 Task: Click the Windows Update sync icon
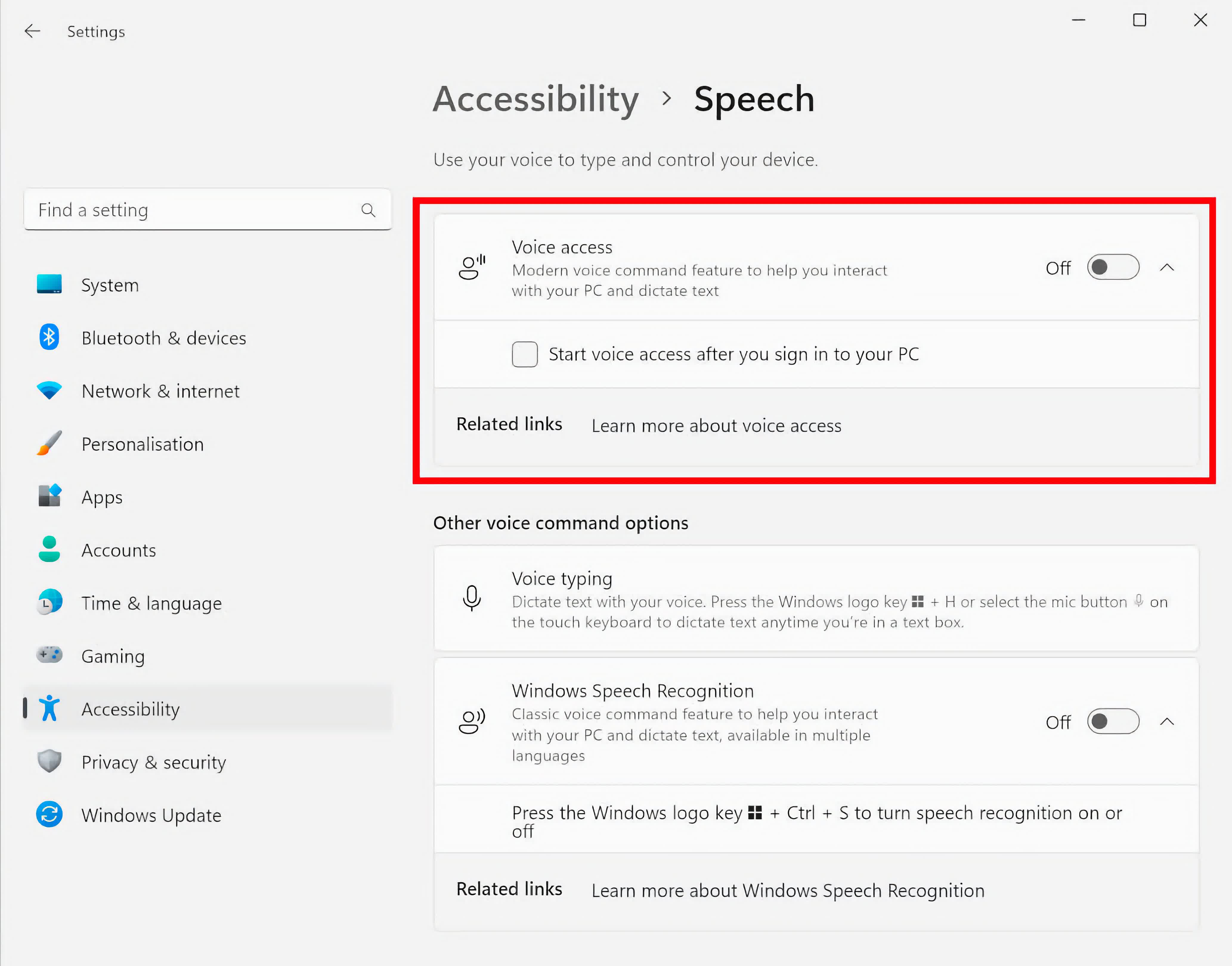tap(49, 815)
